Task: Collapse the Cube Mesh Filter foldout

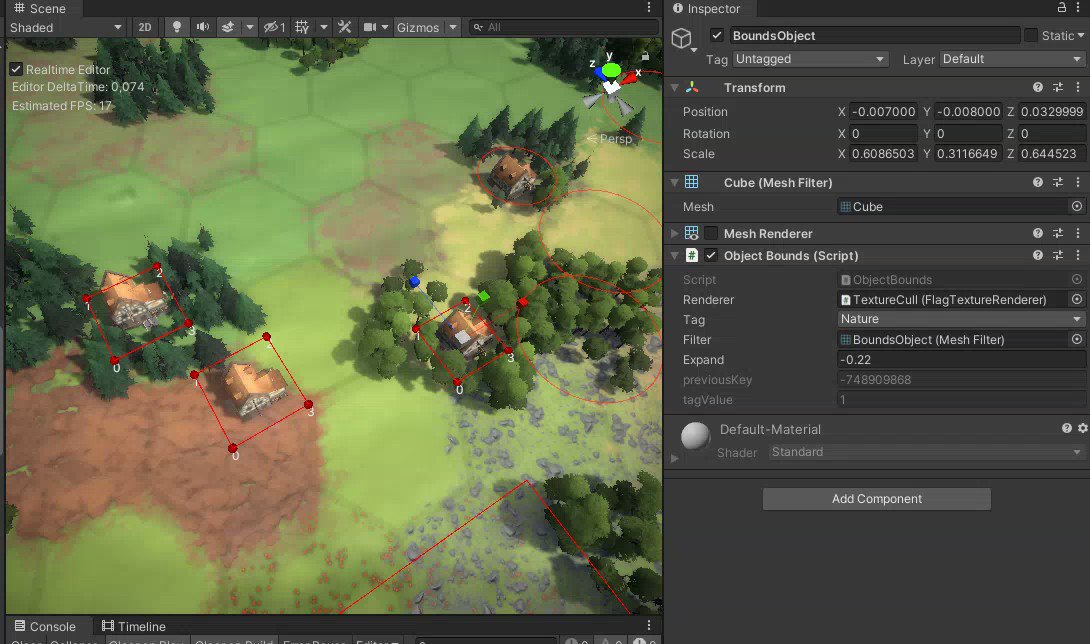Action: pos(674,182)
